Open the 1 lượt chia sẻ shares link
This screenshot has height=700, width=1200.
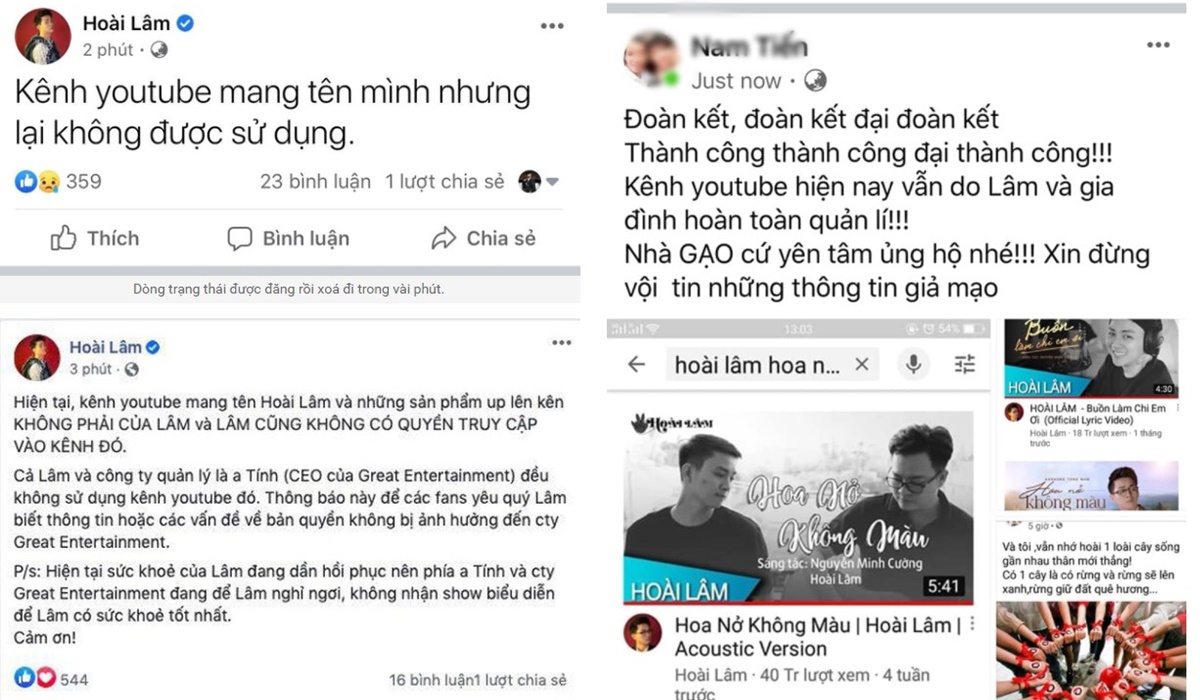(x=445, y=182)
